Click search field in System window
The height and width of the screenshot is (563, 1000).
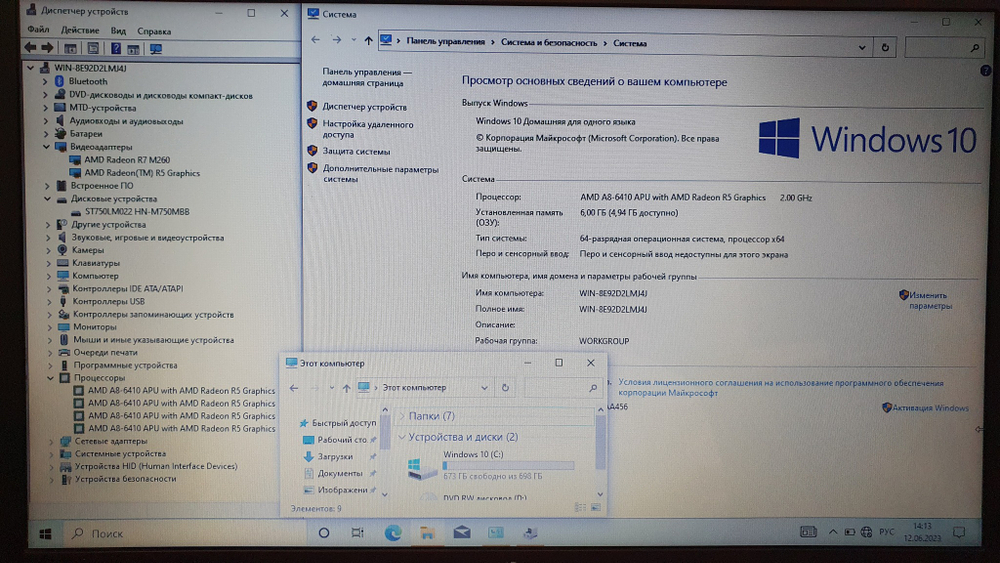[x=943, y=47]
